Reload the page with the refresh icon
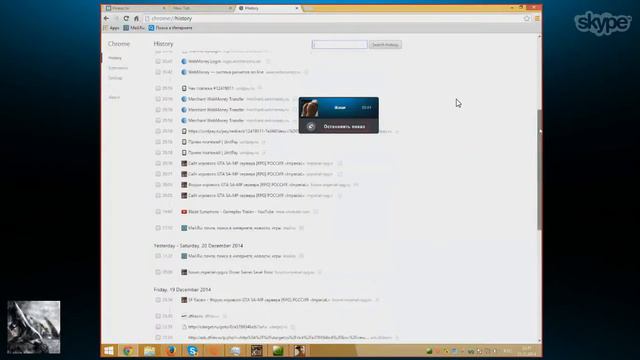 tap(126, 18)
